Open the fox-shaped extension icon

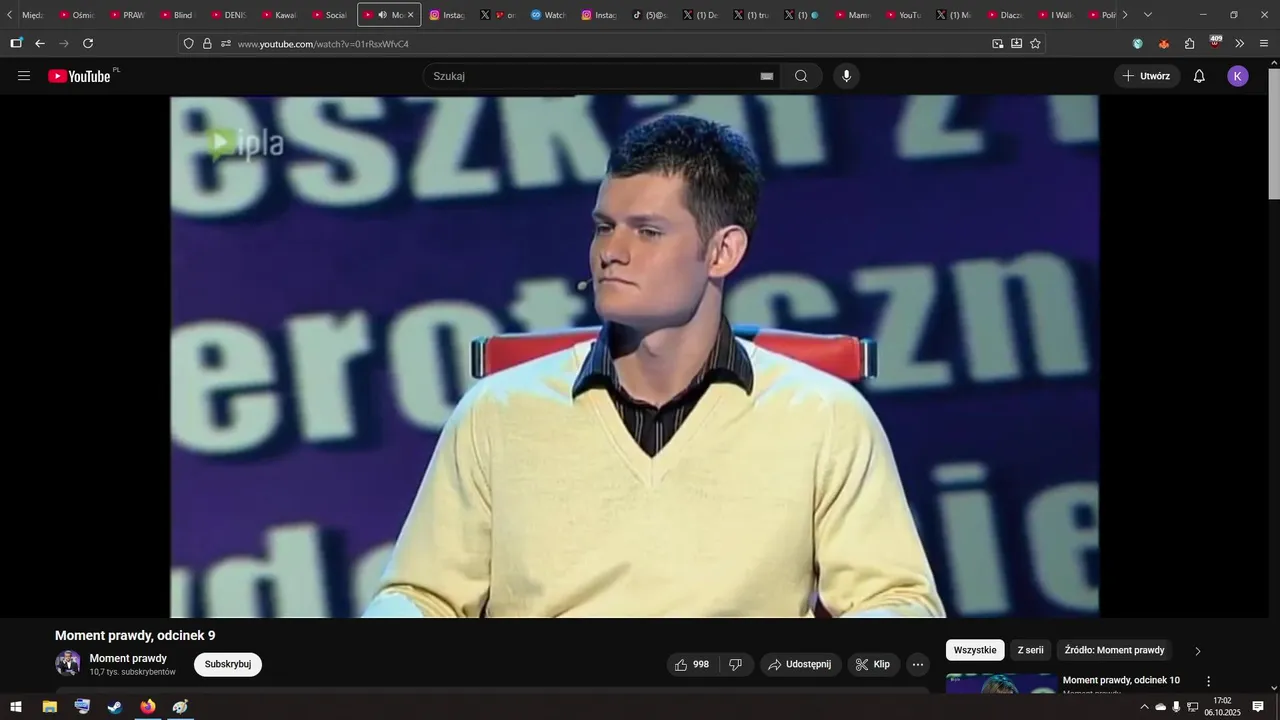[1163, 43]
